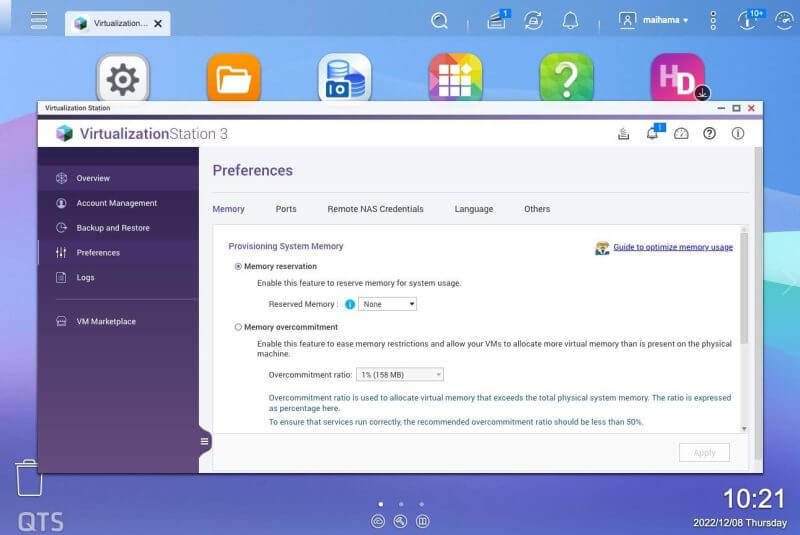Open the QTS dashboard gauge icon
Viewport: 800px width, 535px height.
point(784,21)
